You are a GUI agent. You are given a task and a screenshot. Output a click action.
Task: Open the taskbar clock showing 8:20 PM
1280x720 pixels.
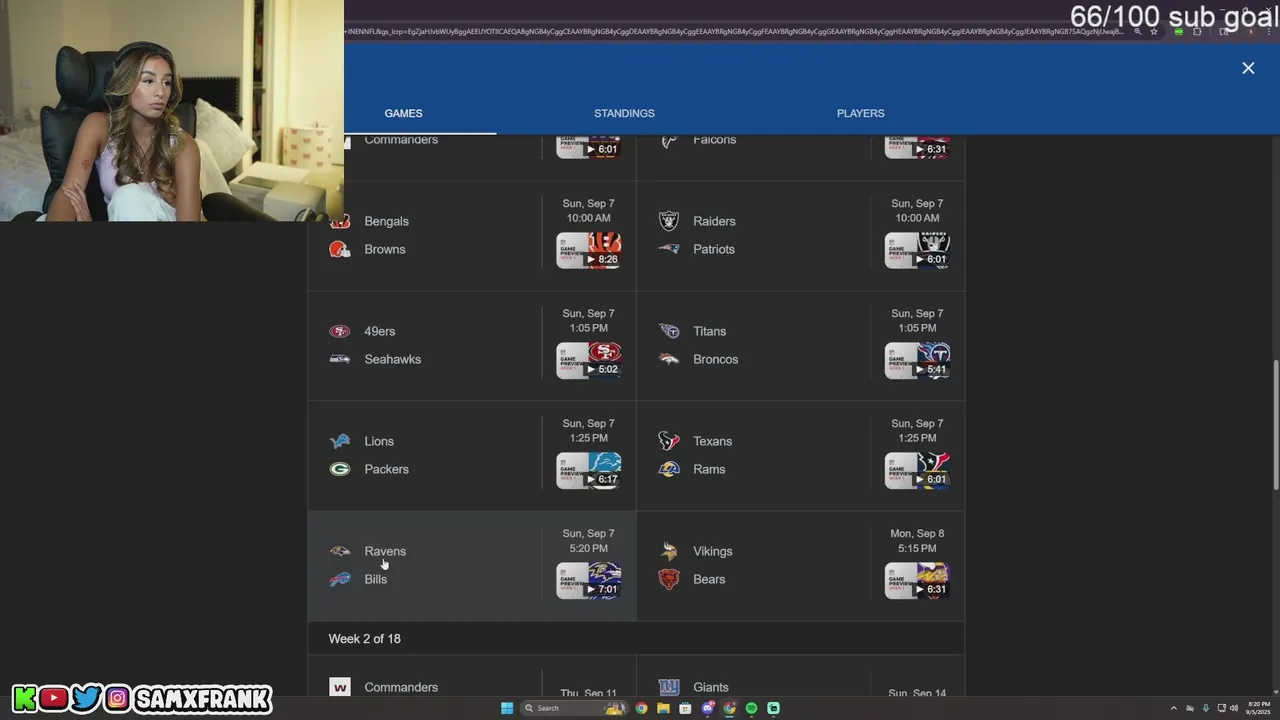pyautogui.click(x=1258, y=708)
